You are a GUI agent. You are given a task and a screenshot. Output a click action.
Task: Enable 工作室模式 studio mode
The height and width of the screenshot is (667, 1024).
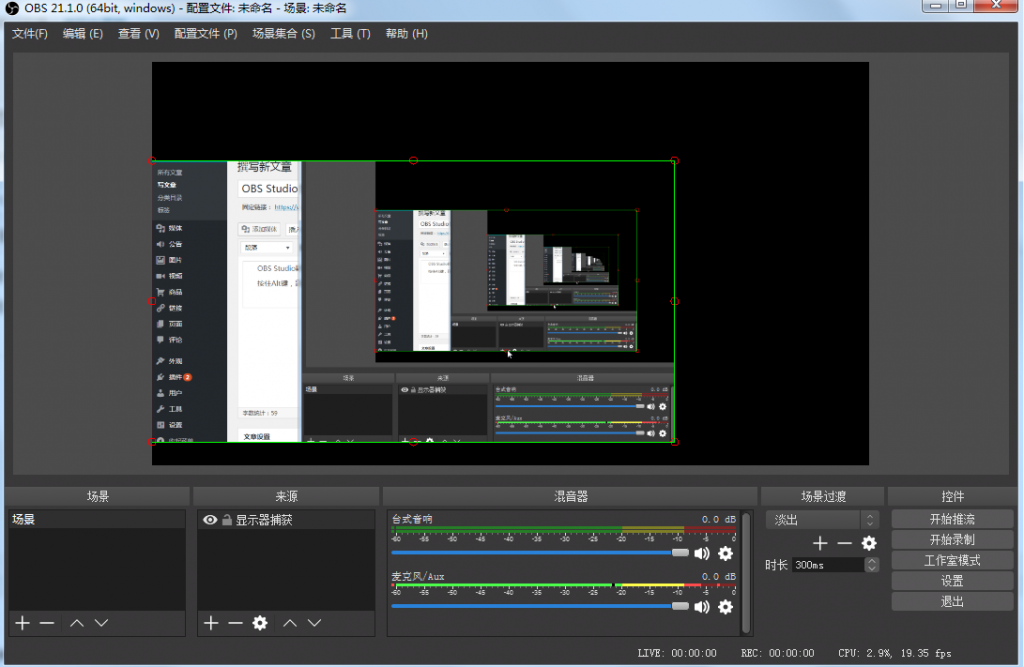click(x=952, y=561)
